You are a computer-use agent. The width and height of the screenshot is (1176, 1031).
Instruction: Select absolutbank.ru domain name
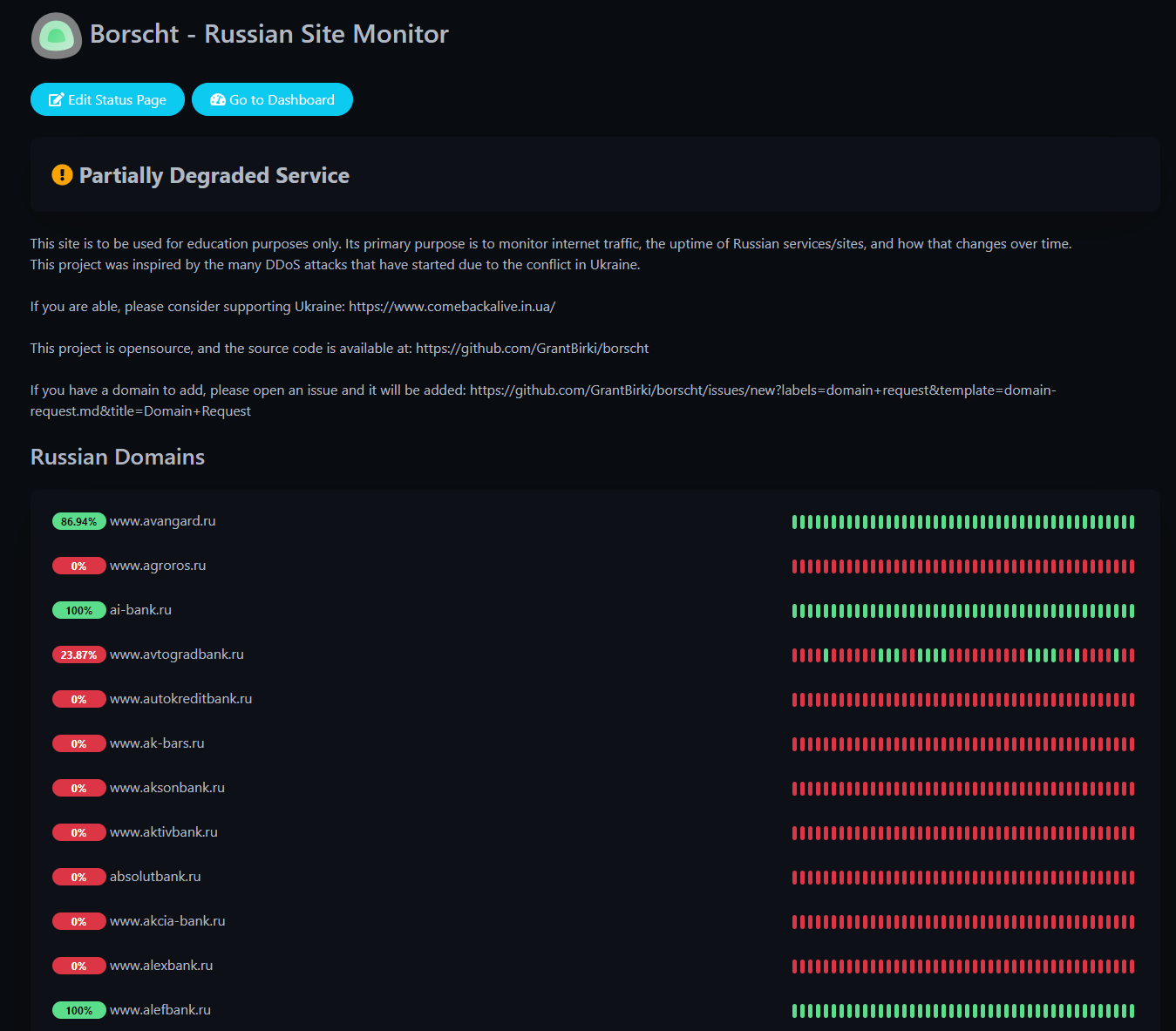coord(155,877)
